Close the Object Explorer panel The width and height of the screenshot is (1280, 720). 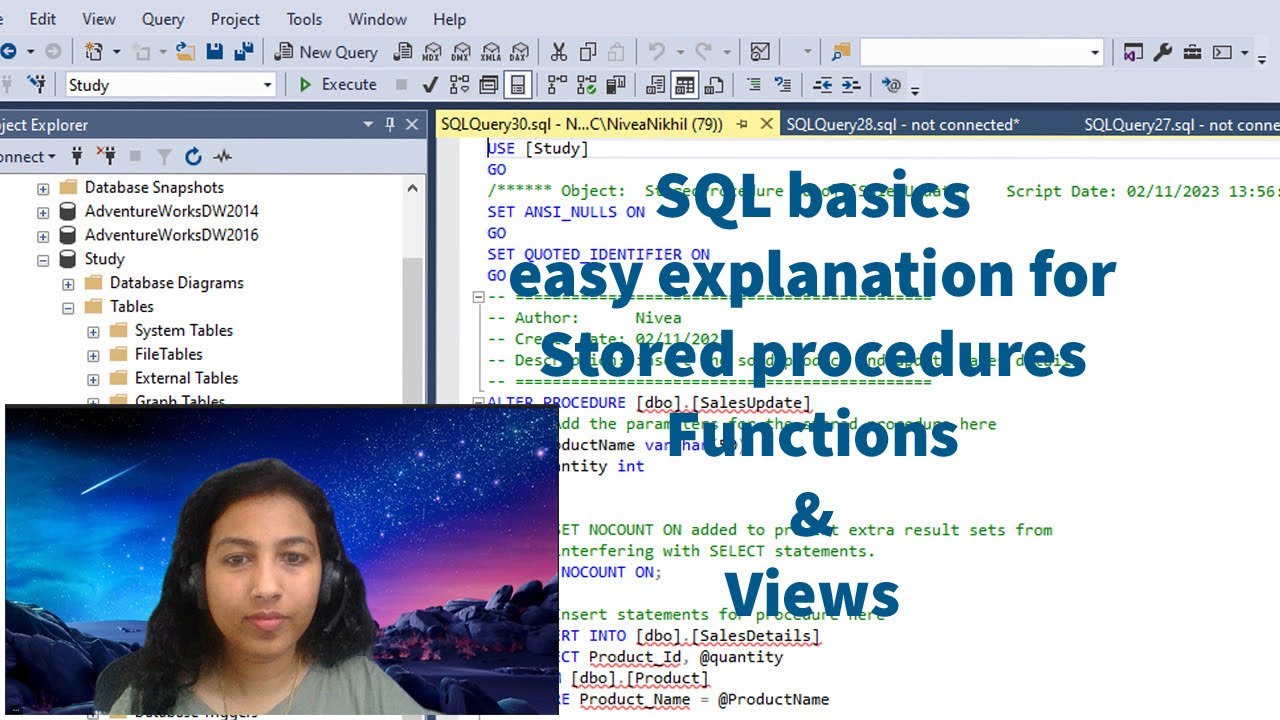tap(412, 124)
